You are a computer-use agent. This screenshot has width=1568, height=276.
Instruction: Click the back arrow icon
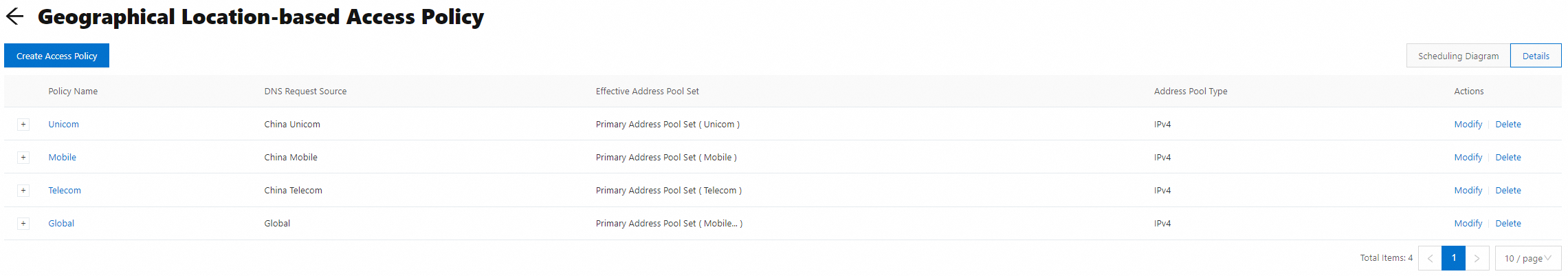click(14, 17)
